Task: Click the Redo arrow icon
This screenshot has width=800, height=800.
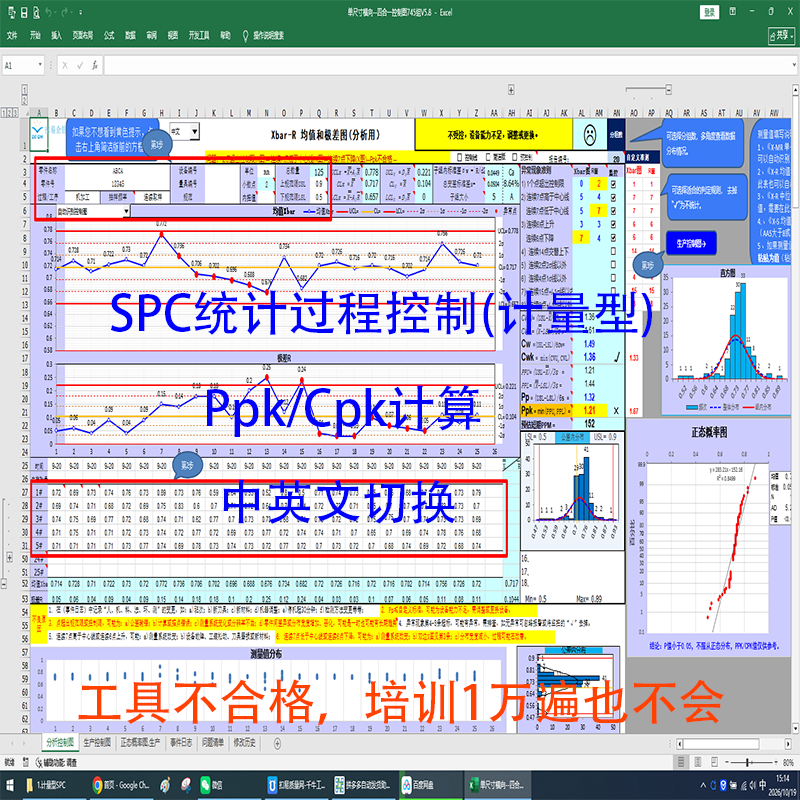Action: 65,13
